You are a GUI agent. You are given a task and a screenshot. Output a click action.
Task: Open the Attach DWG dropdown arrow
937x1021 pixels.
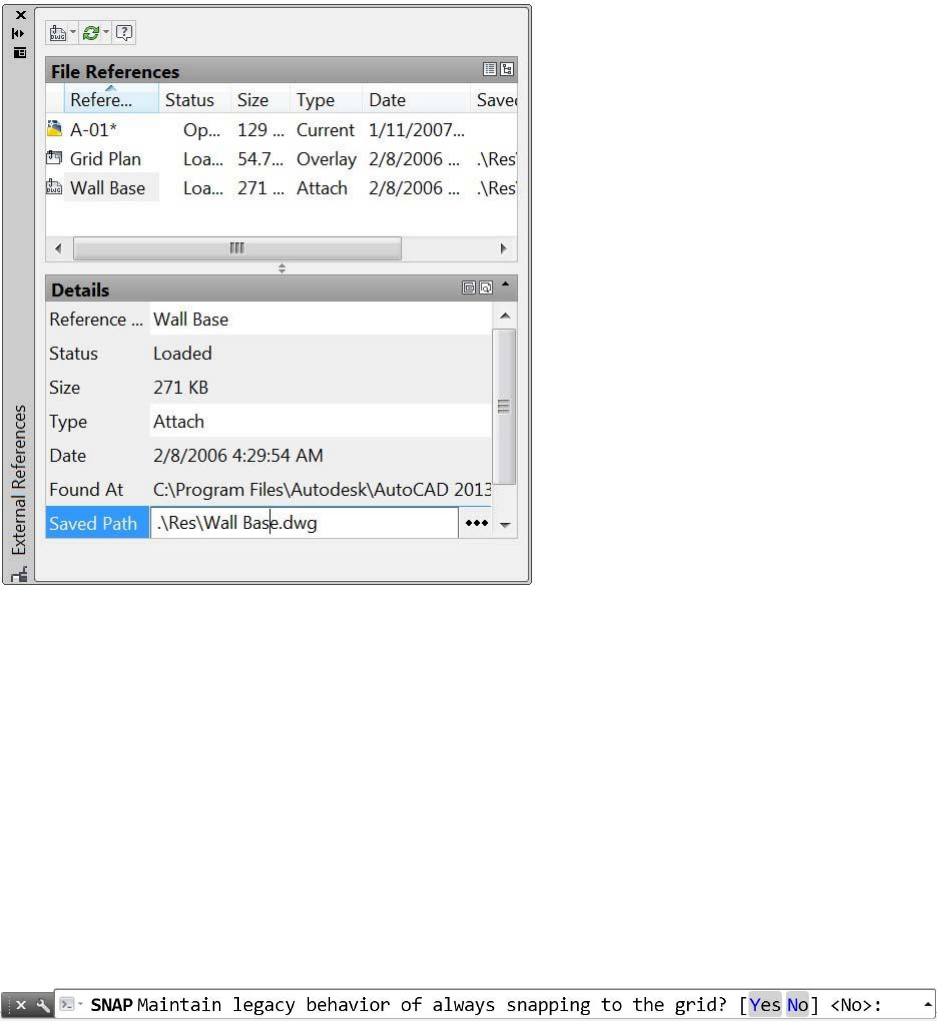point(73,32)
